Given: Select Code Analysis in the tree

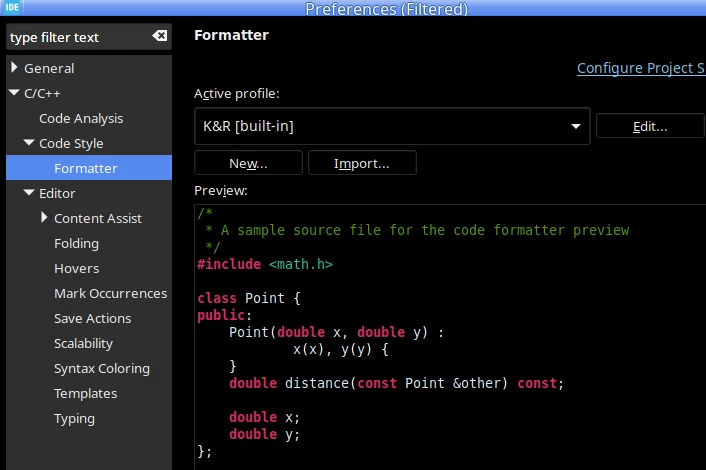Looking at the screenshot, I should (x=81, y=118).
